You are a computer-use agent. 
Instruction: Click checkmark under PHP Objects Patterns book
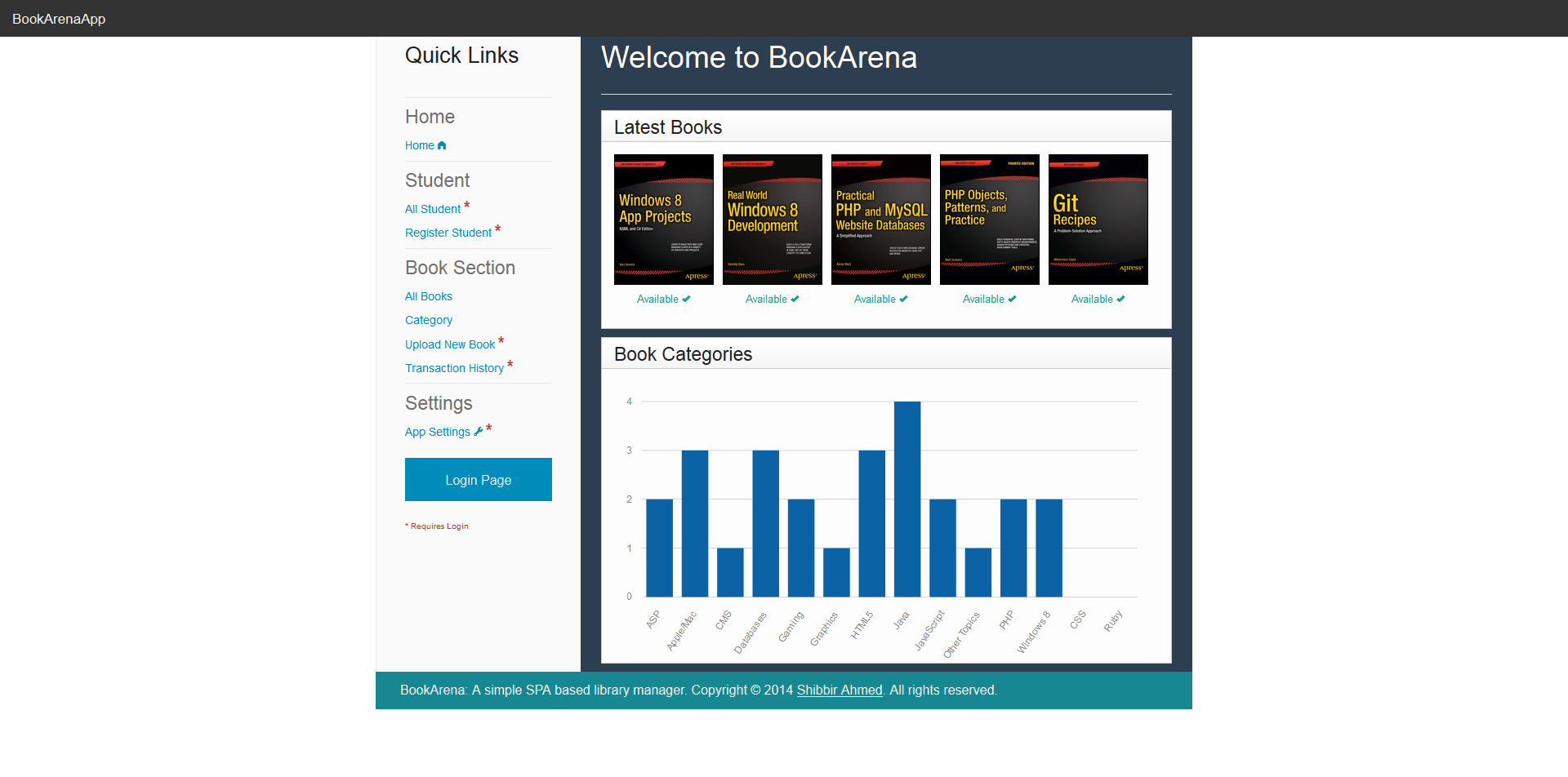click(1012, 300)
